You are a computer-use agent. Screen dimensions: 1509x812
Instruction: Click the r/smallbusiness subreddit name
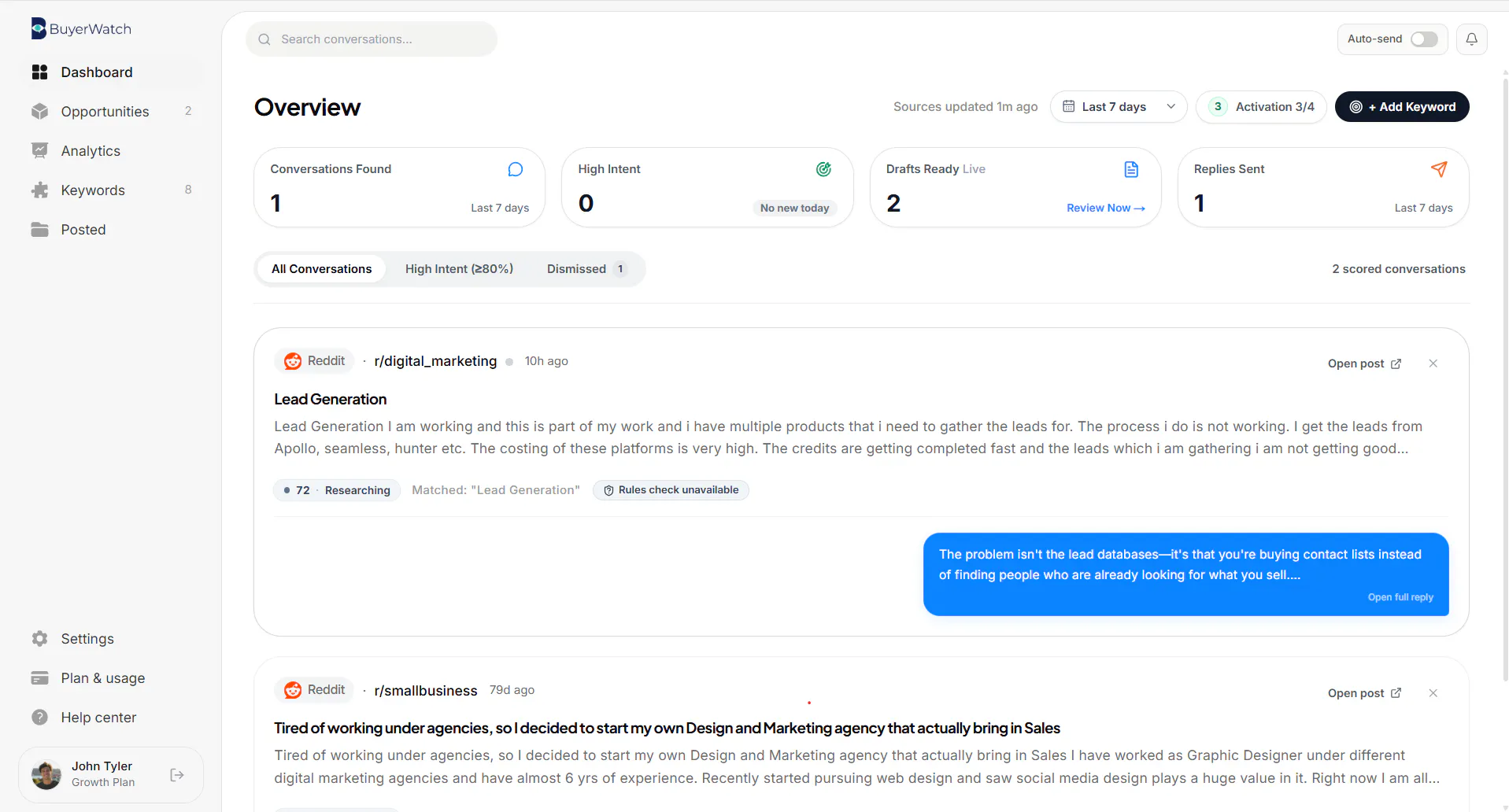426,691
